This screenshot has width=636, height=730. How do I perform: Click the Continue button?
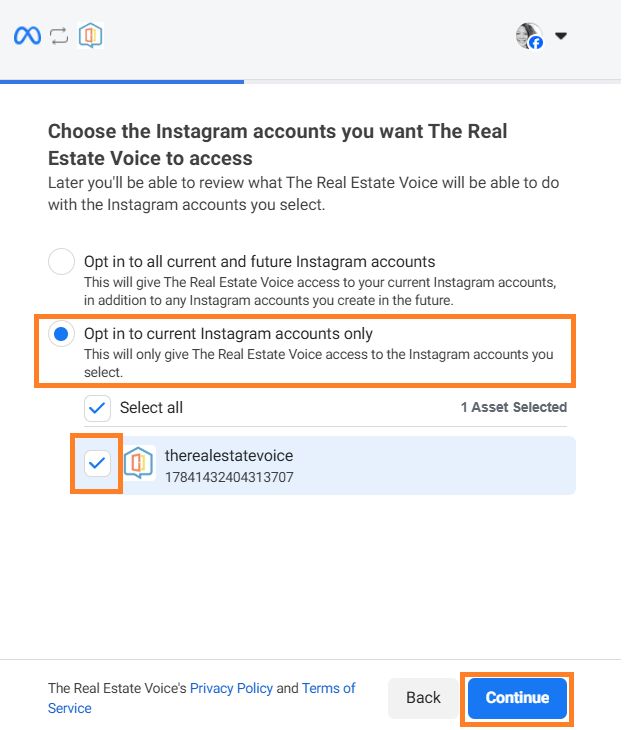[x=517, y=698]
